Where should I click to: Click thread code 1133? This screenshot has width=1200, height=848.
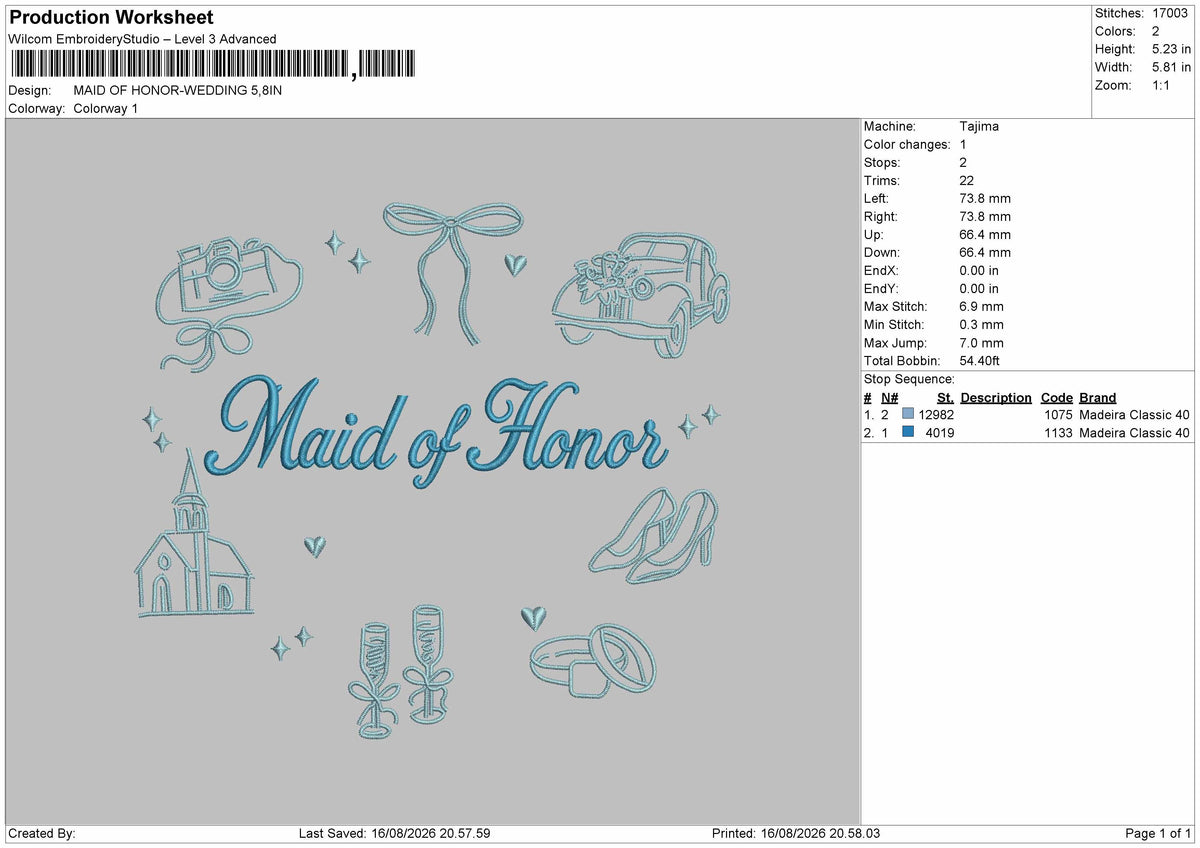tap(1058, 432)
